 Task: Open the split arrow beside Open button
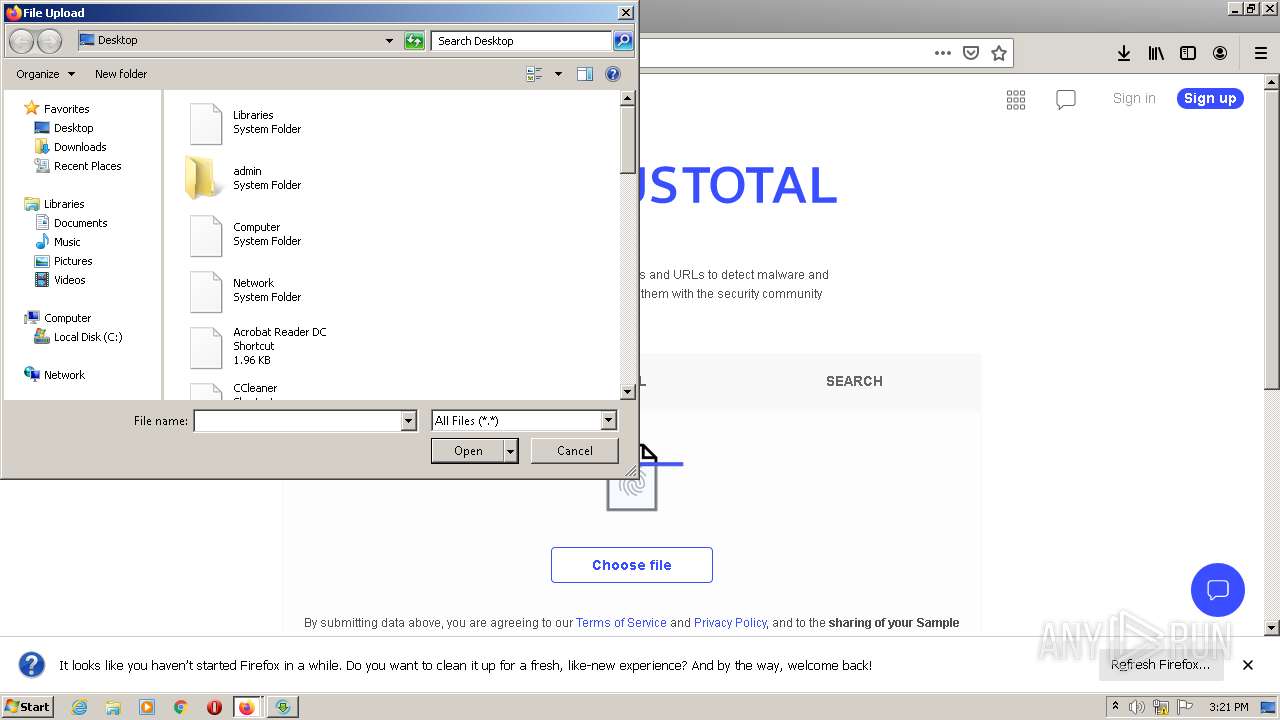point(511,451)
